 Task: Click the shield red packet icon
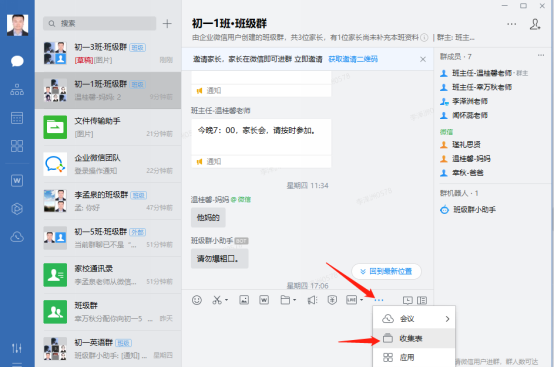pos(332,300)
